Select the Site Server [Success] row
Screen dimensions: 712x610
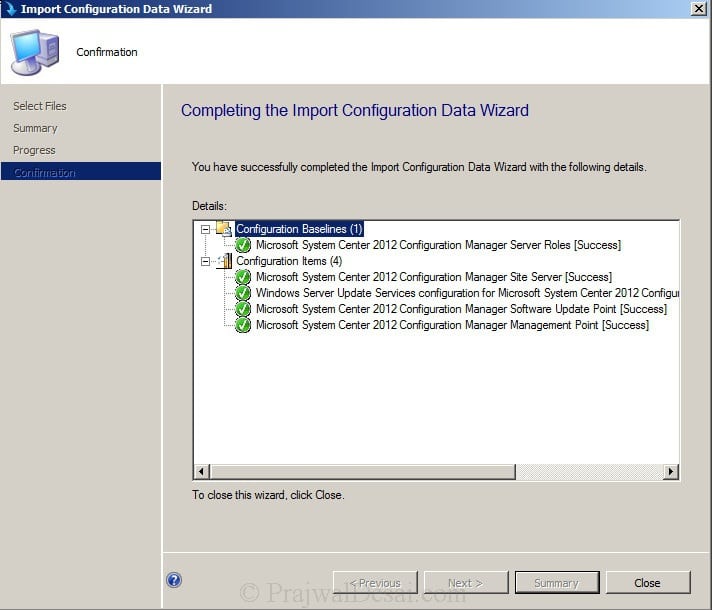tap(434, 277)
